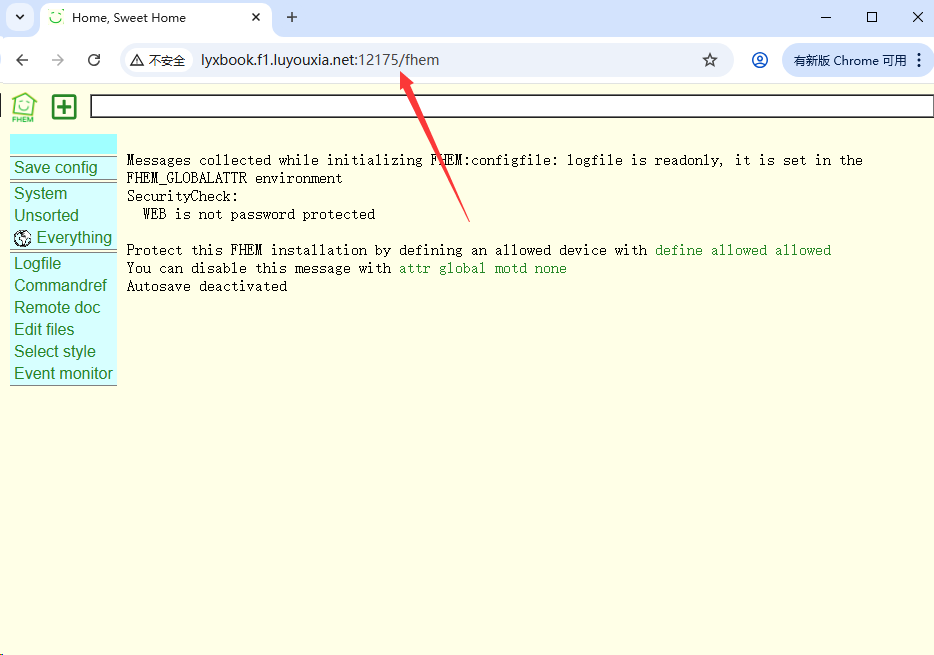The image size is (934, 655).
Task: Open a new browser tab
Action: (x=292, y=17)
